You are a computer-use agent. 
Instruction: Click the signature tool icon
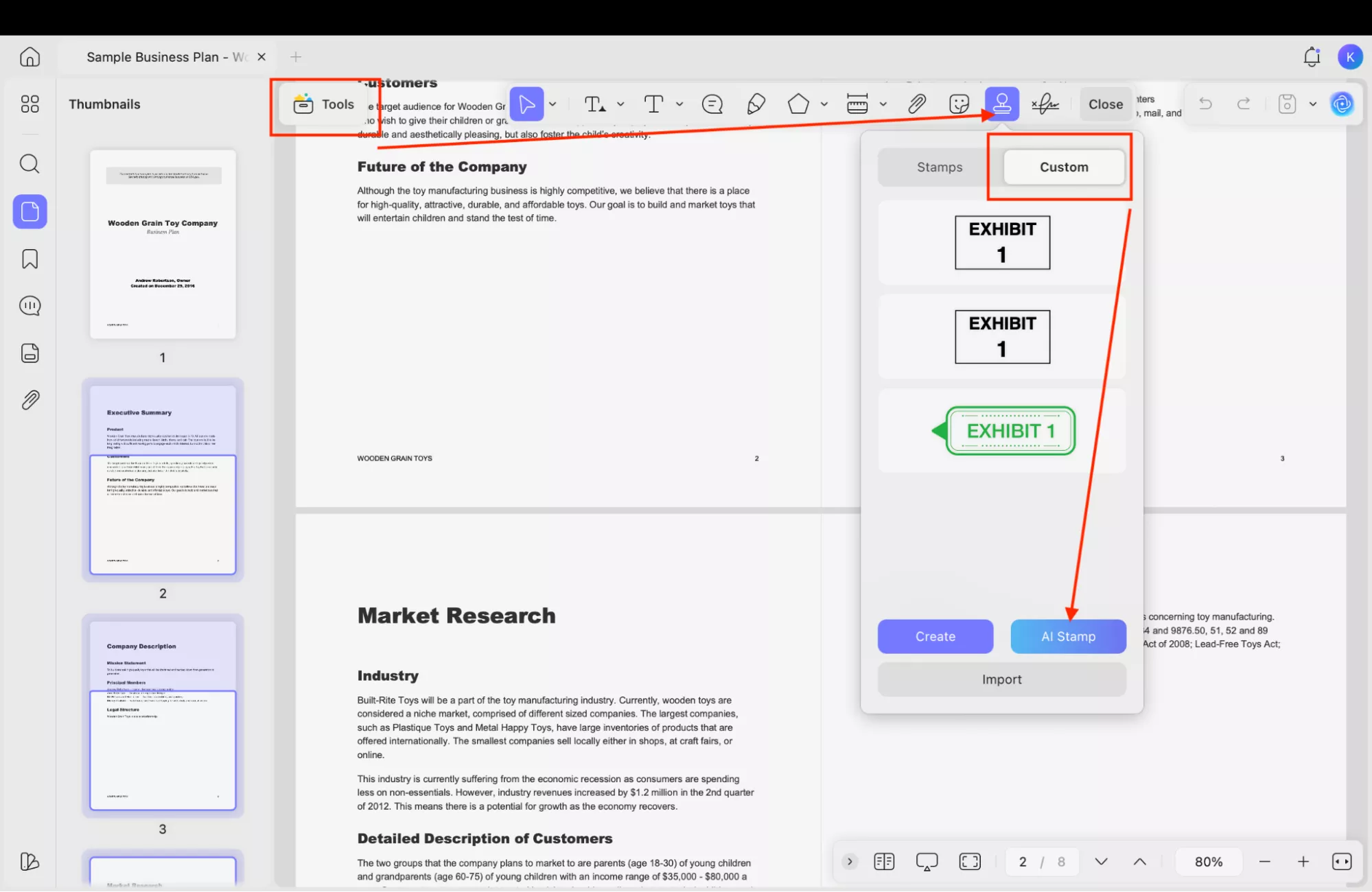tap(1045, 104)
